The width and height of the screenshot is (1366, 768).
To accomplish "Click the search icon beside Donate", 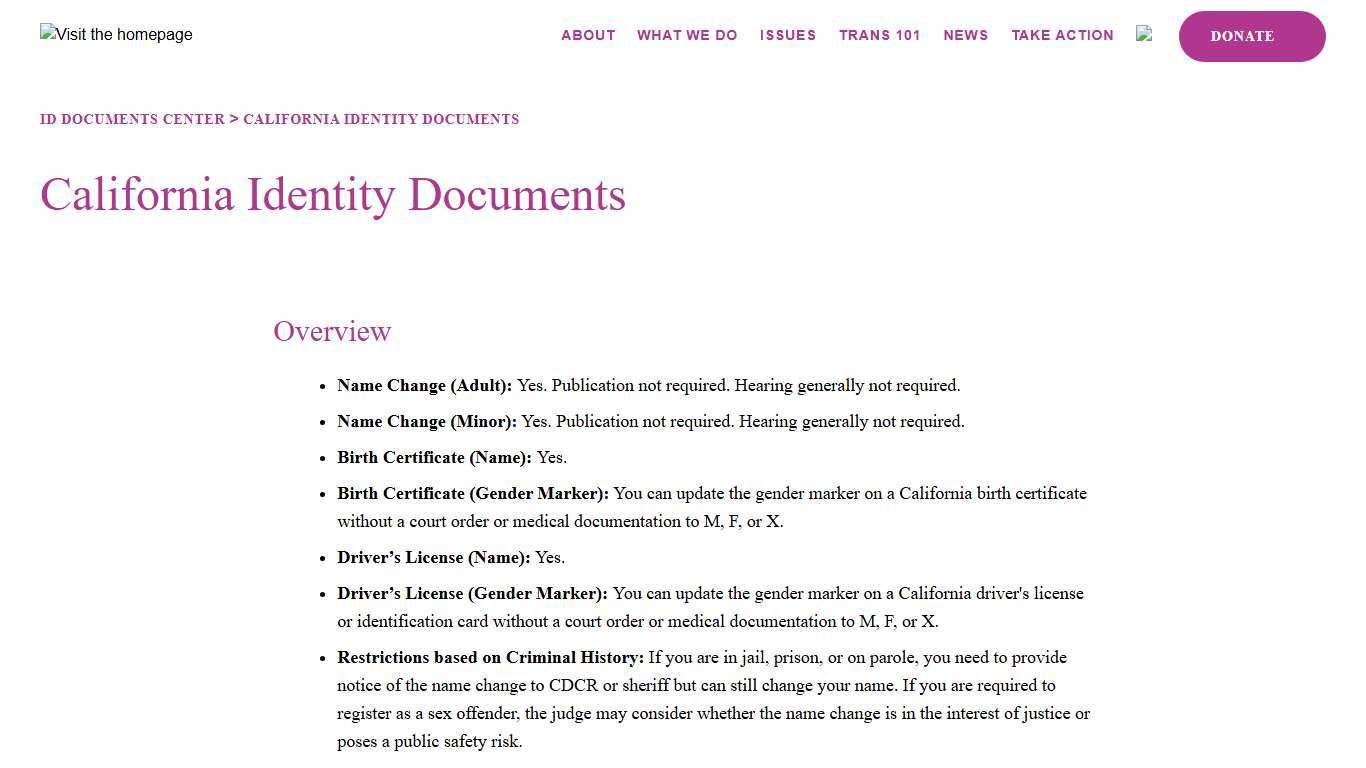I will [1144, 34].
